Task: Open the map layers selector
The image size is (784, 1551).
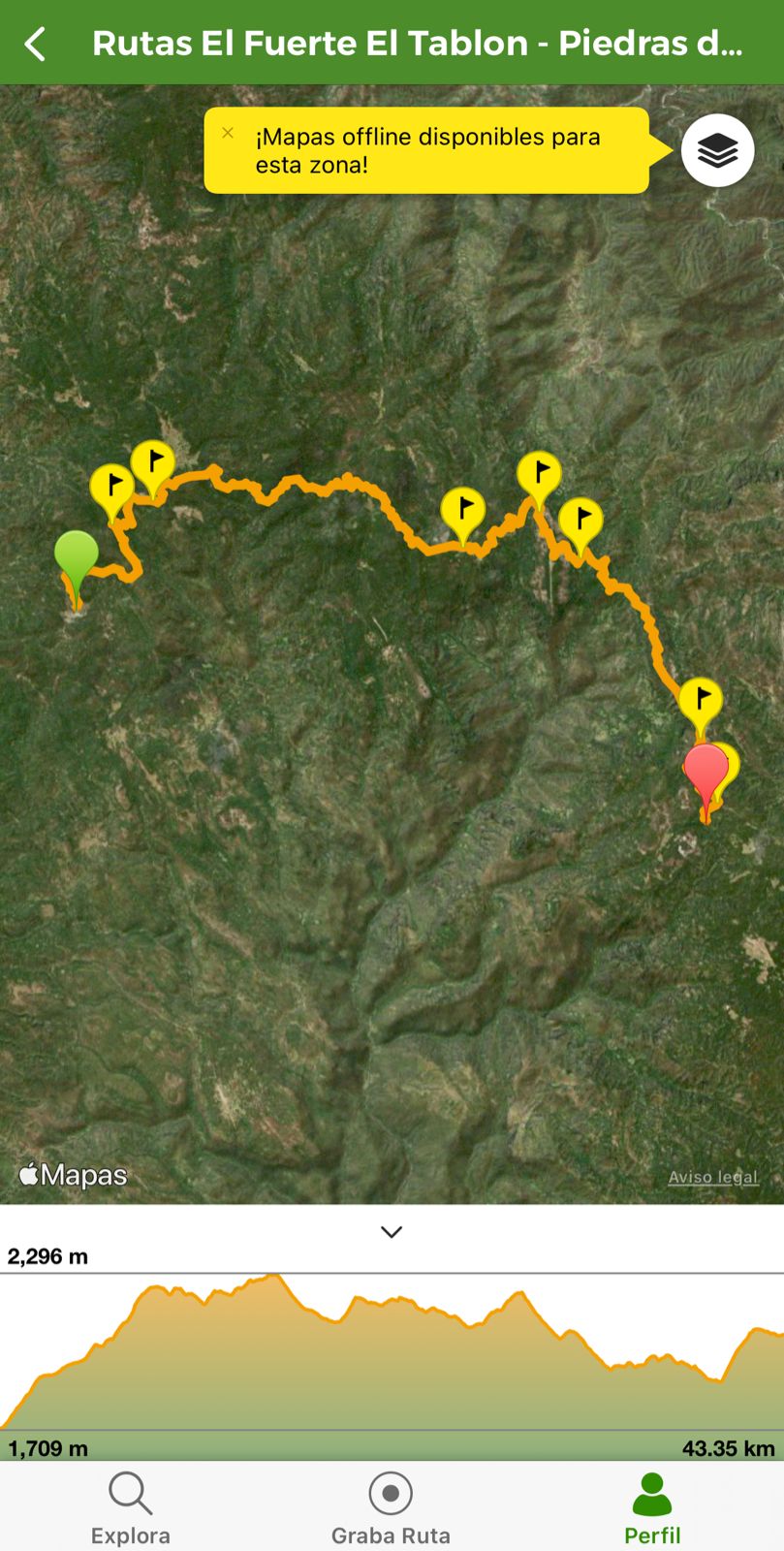Action: (x=717, y=150)
